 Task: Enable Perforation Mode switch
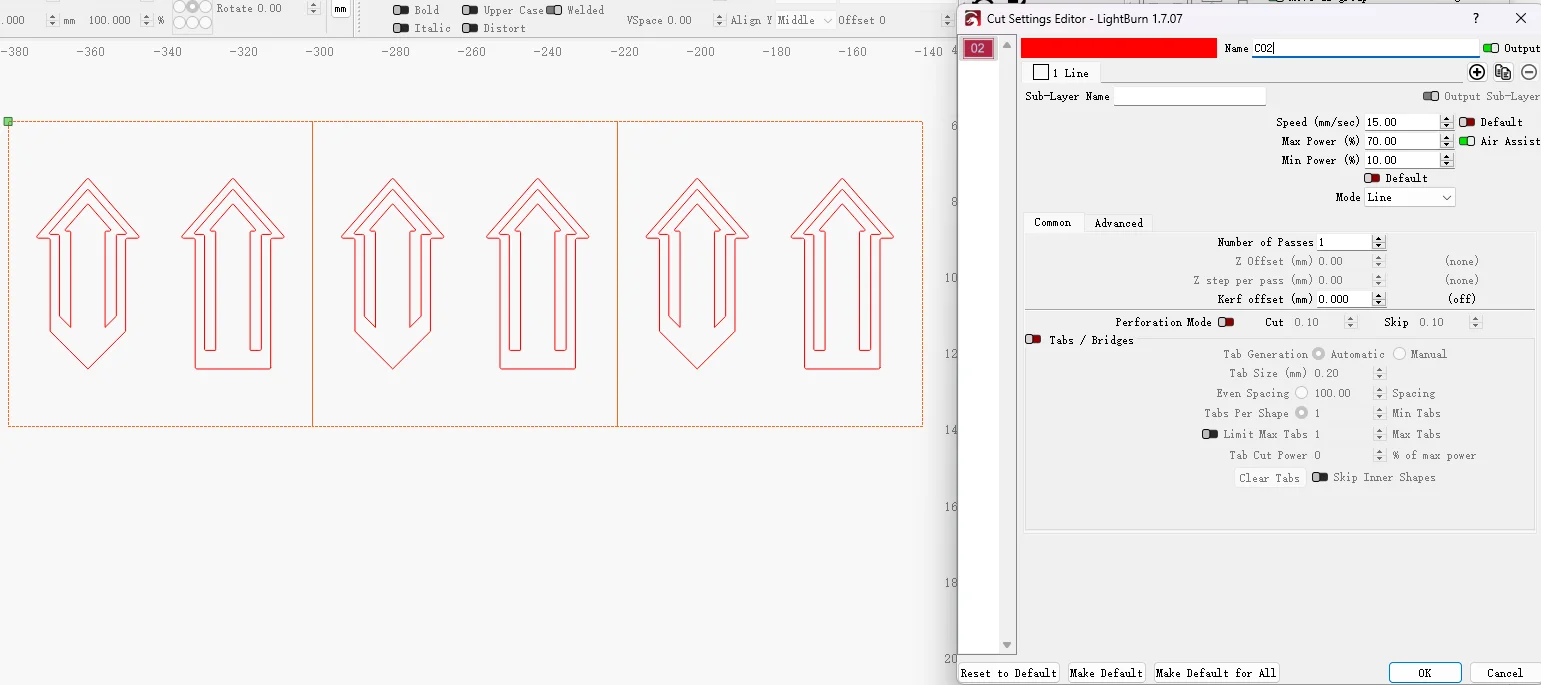pyautogui.click(x=1226, y=322)
